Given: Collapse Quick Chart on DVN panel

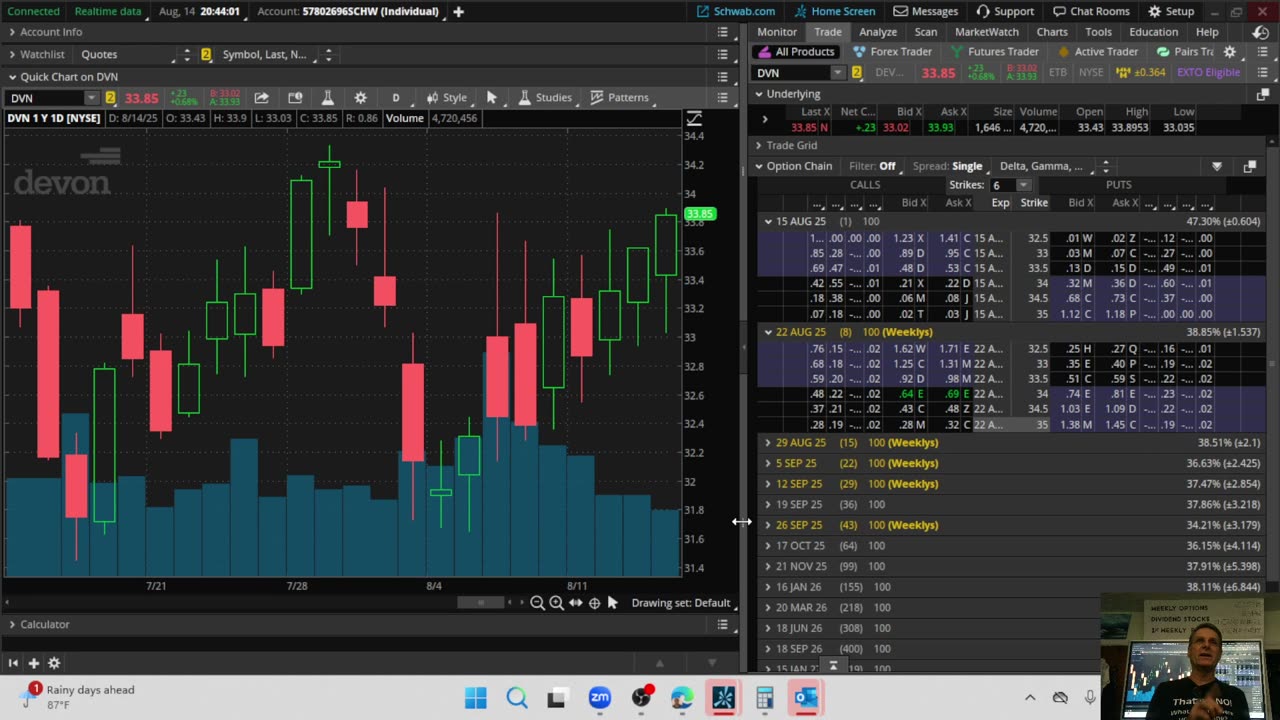Looking at the screenshot, I should 12,76.
